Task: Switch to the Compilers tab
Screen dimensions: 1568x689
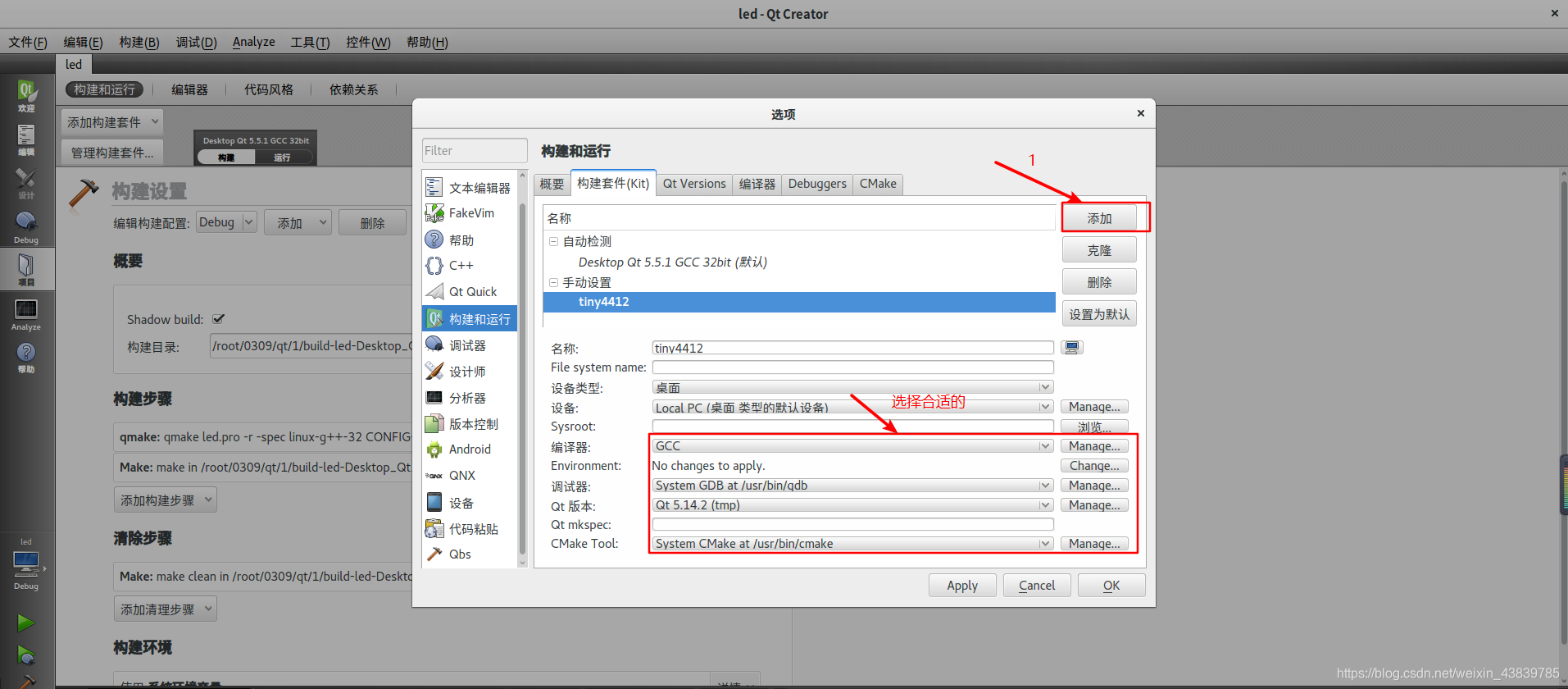Action: coord(757,184)
